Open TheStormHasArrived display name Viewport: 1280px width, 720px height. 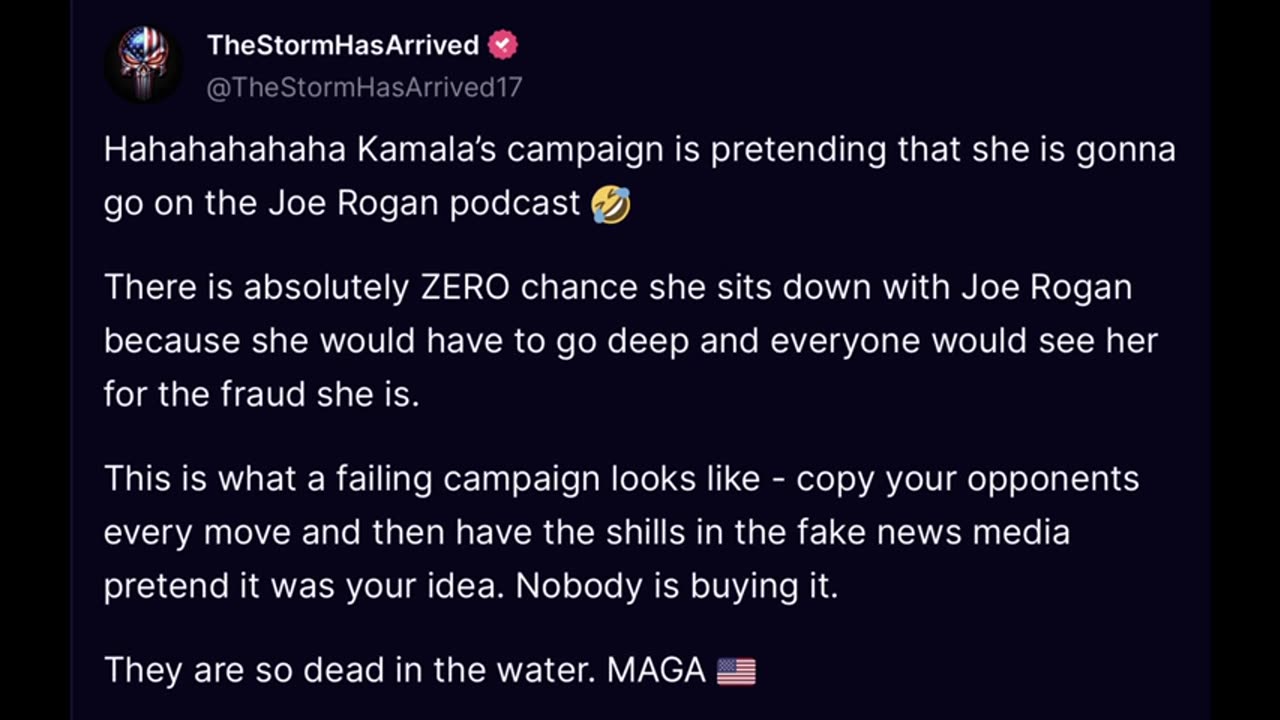(343, 45)
